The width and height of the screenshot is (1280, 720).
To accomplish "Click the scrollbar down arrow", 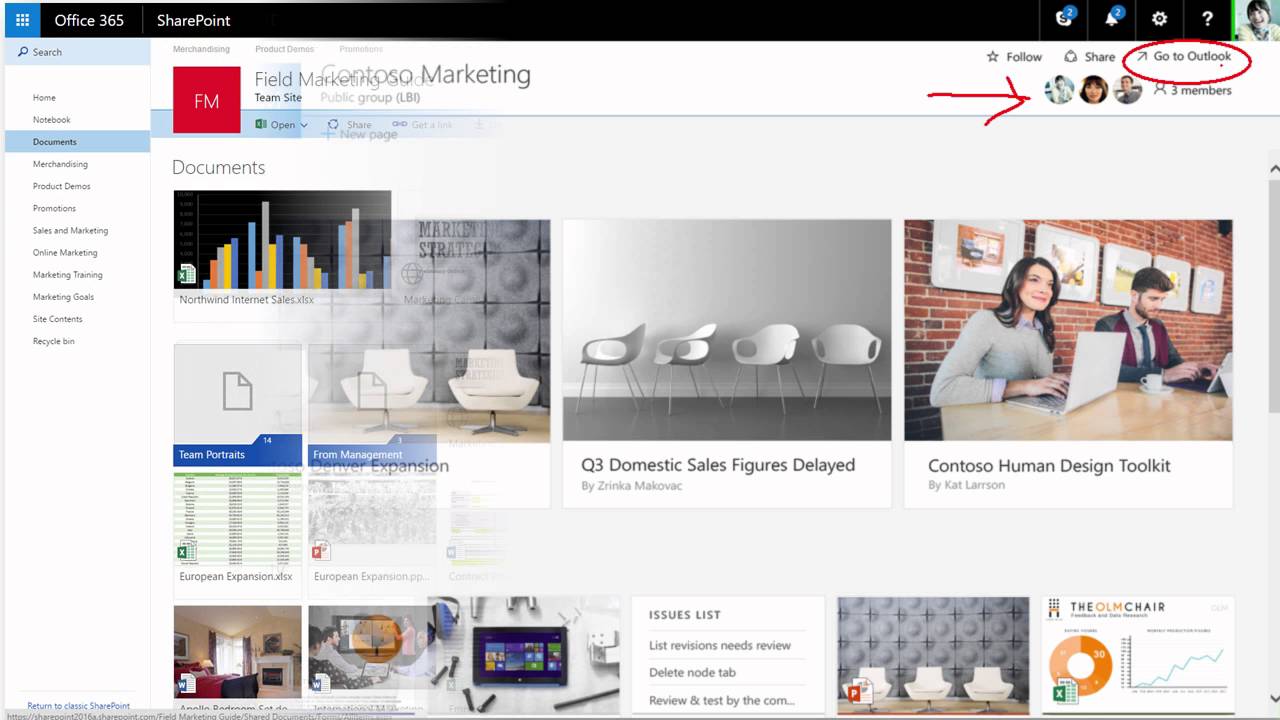I will [1274, 698].
